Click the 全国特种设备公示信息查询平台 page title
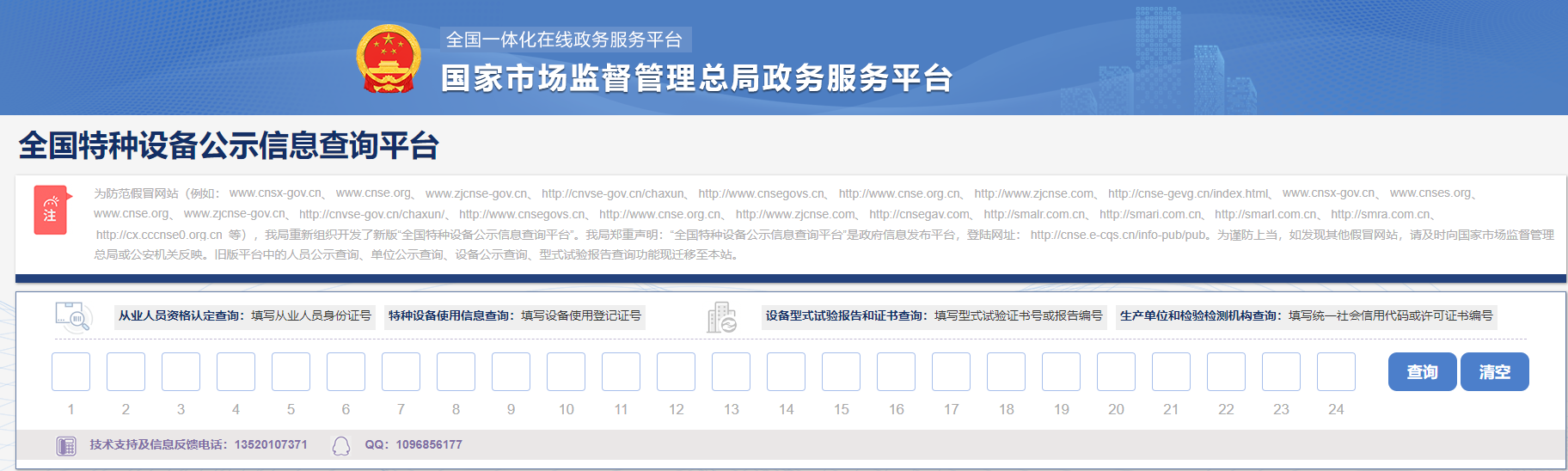Screen dimensions: 1568x471 (229, 146)
